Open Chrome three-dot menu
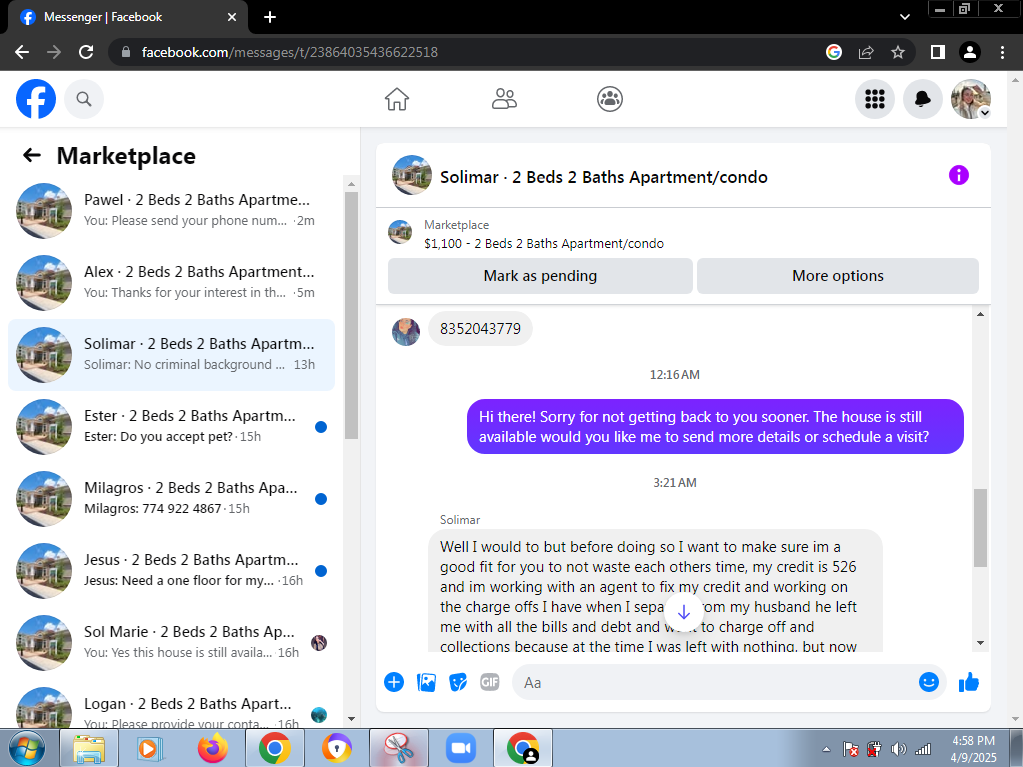The width and height of the screenshot is (1023, 767). pos(1002,52)
